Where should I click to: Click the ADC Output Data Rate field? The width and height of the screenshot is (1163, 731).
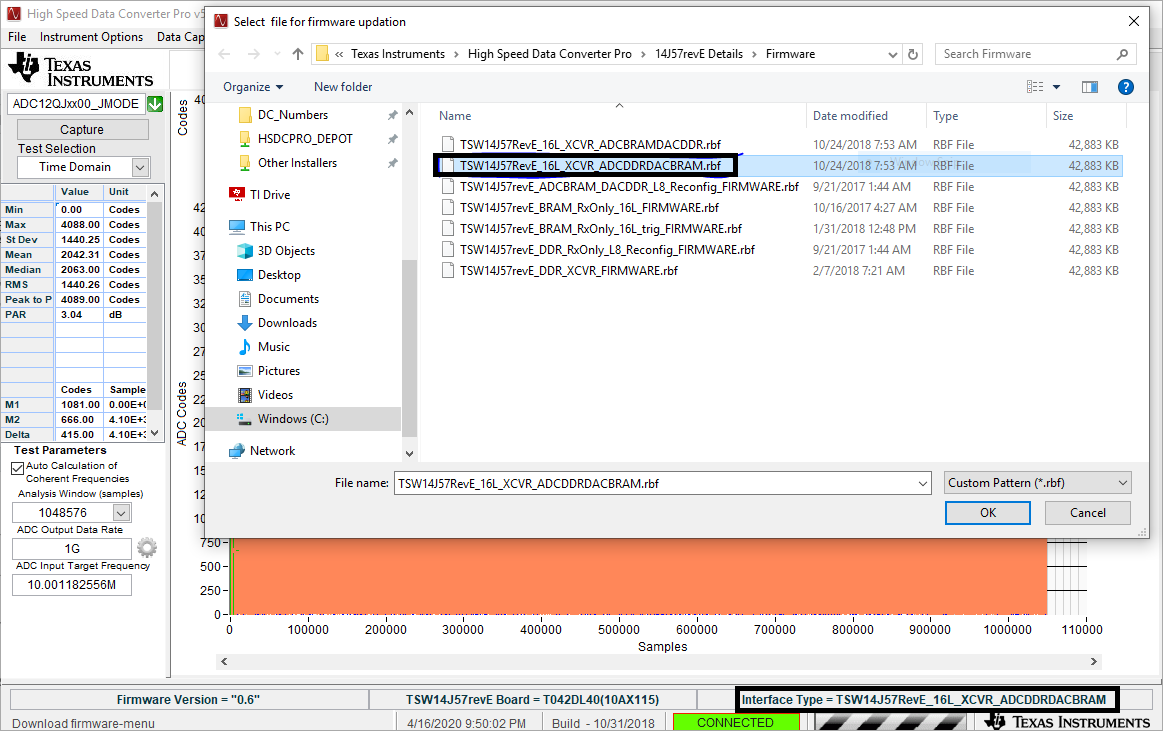pyautogui.click(x=72, y=549)
